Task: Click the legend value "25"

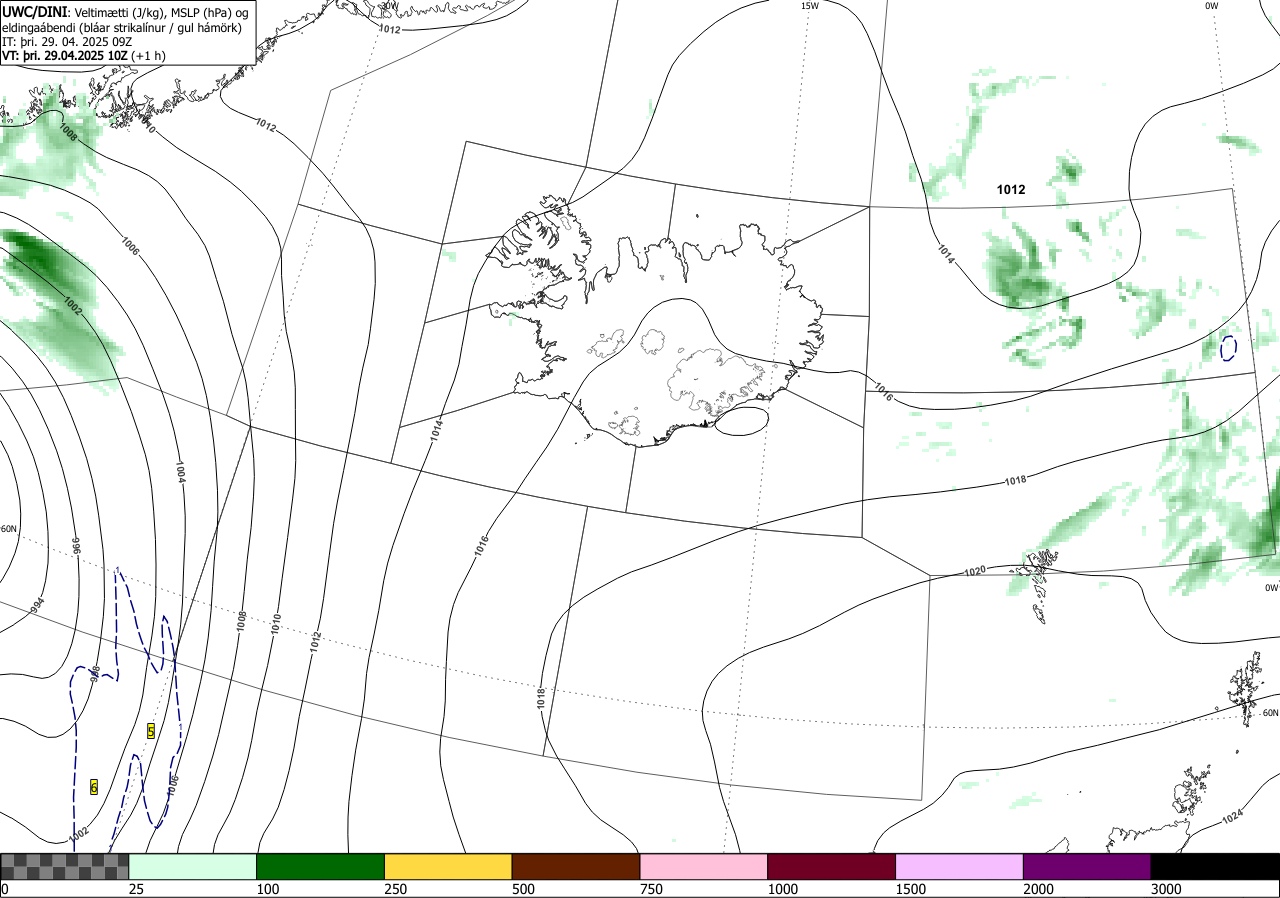Action: (137, 889)
